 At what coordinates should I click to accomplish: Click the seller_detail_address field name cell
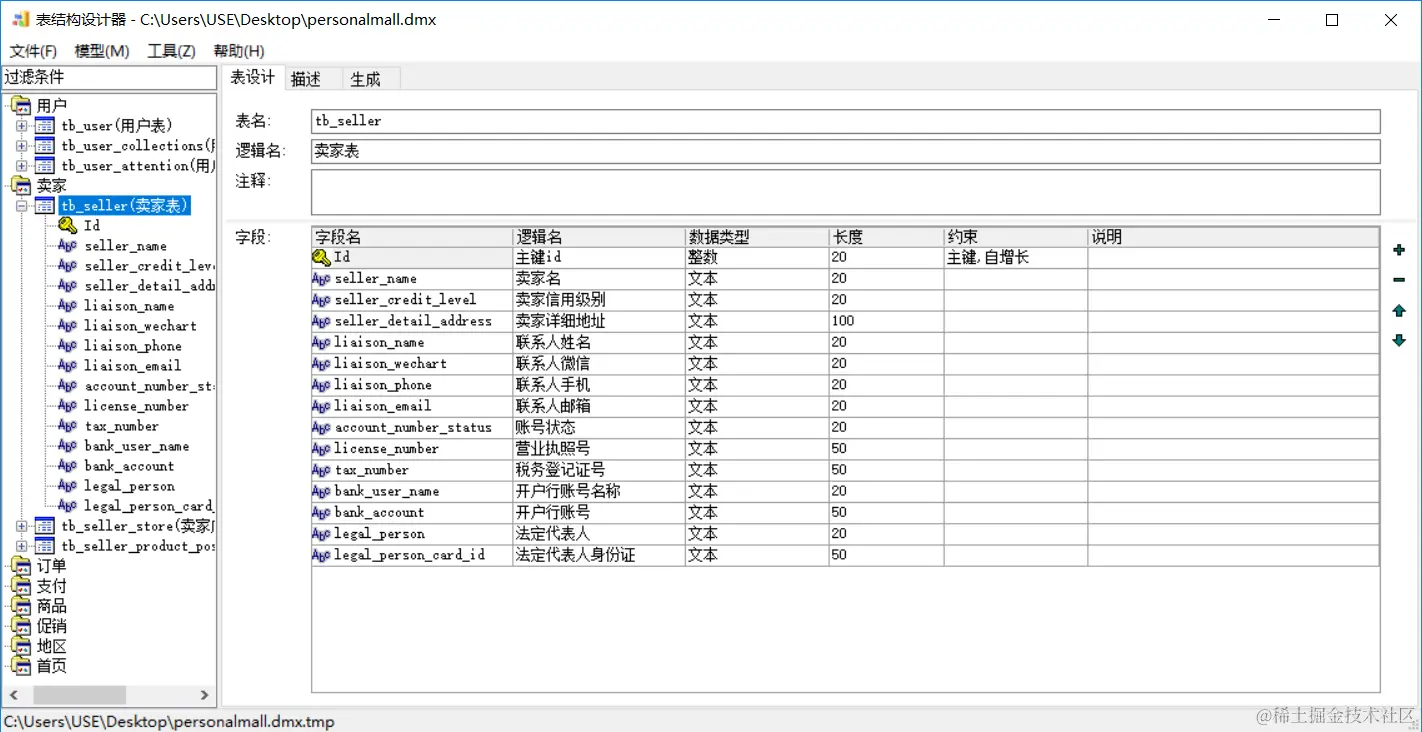click(x=412, y=321)
